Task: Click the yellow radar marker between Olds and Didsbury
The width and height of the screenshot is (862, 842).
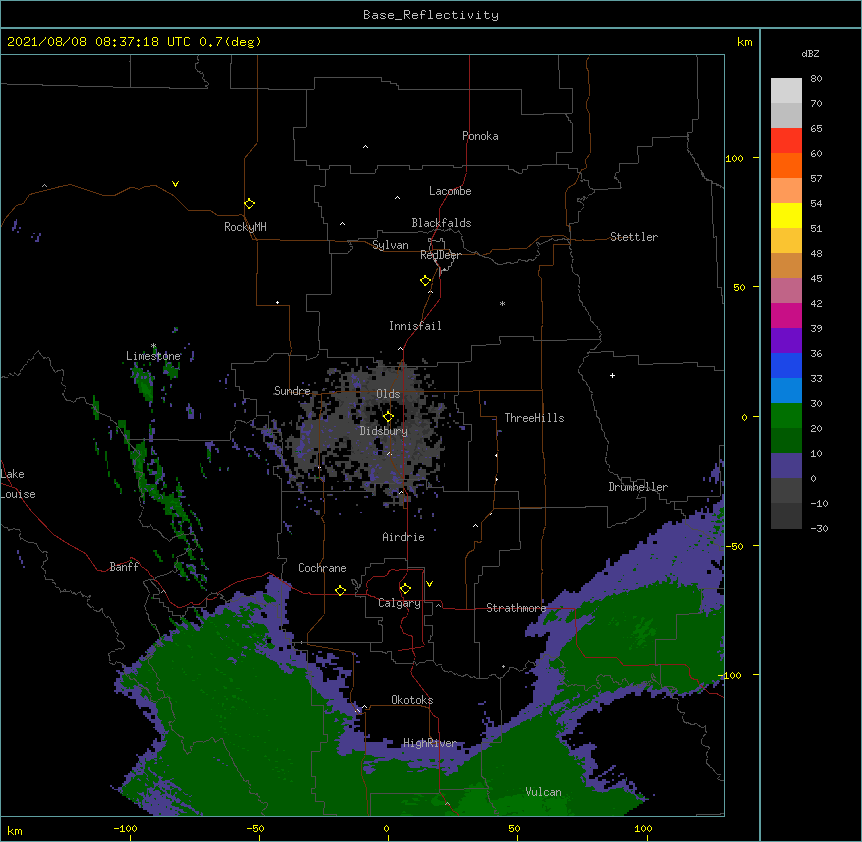Action: tap(388, 416)
